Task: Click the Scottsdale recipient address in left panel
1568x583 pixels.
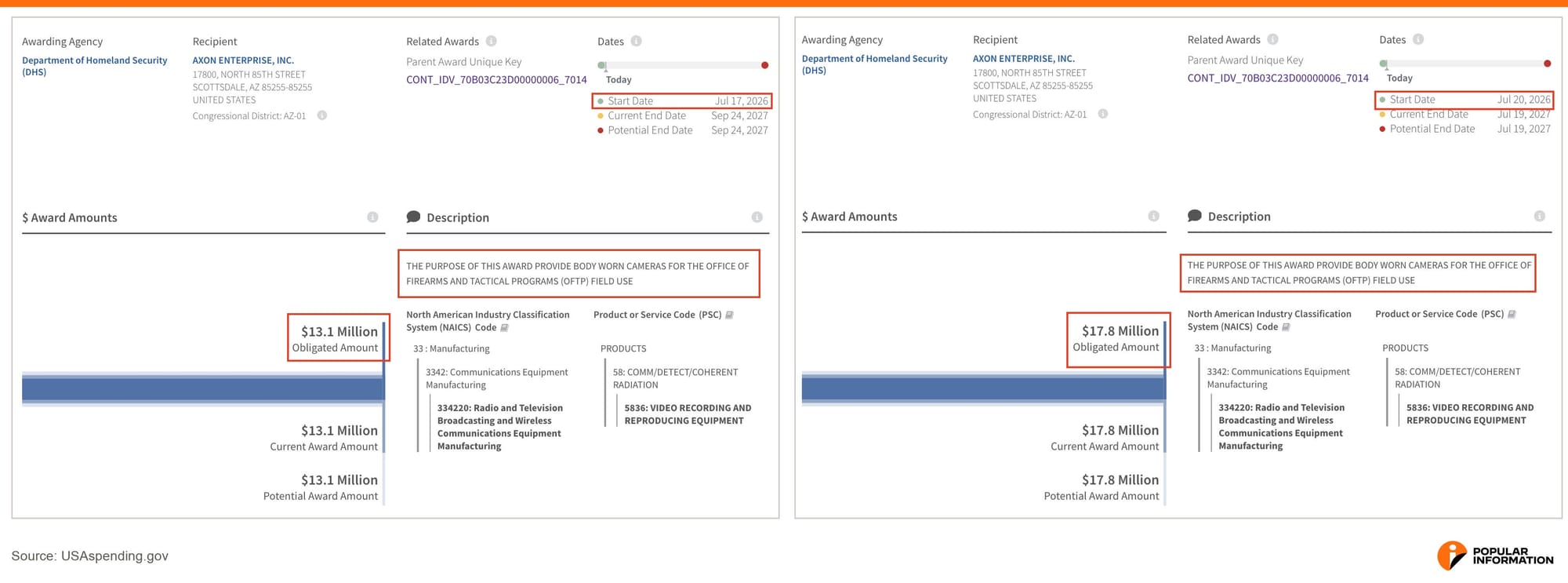Action: [252, 87]
